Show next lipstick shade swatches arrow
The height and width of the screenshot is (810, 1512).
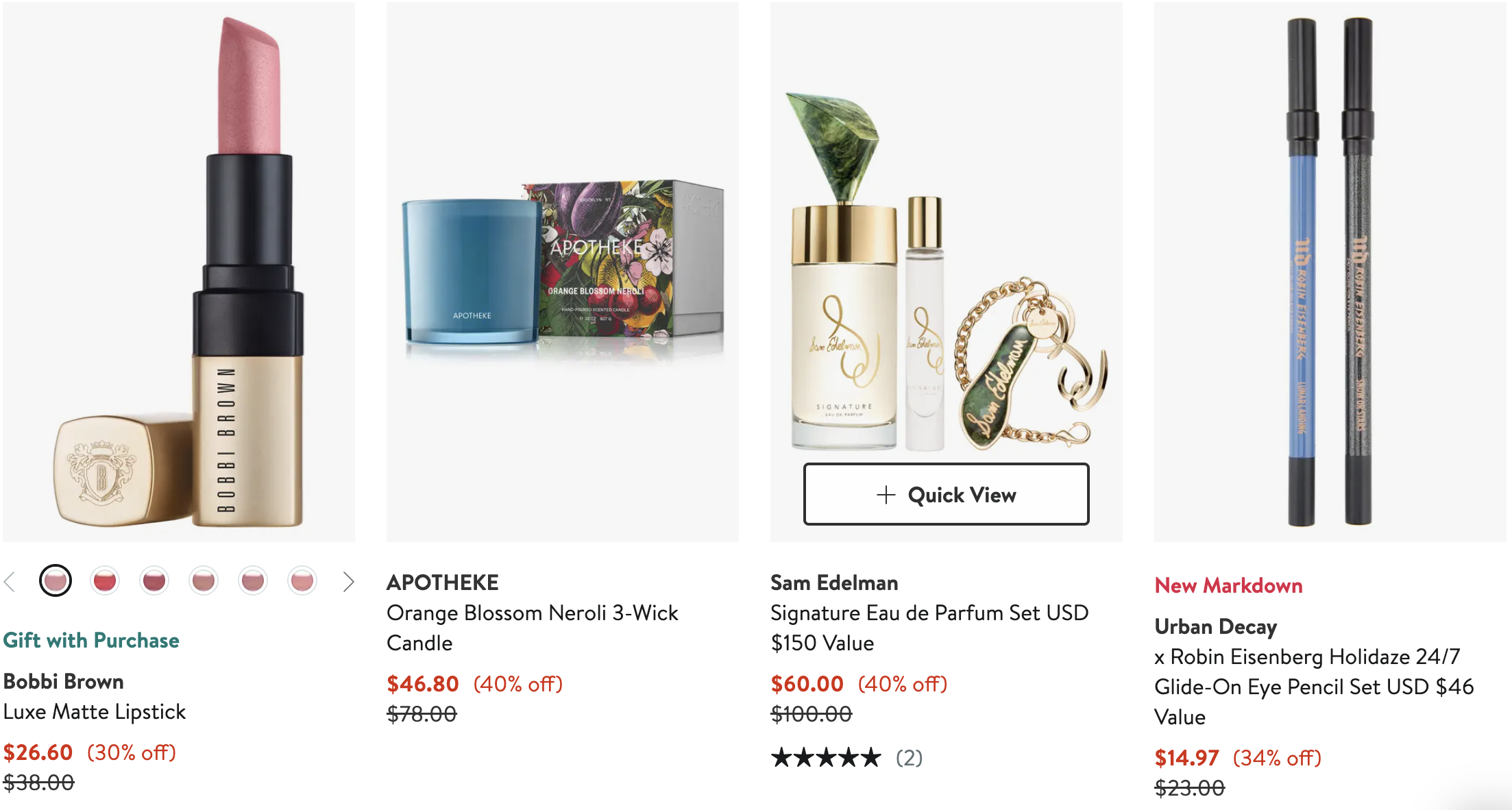click(x=348, y=582)
